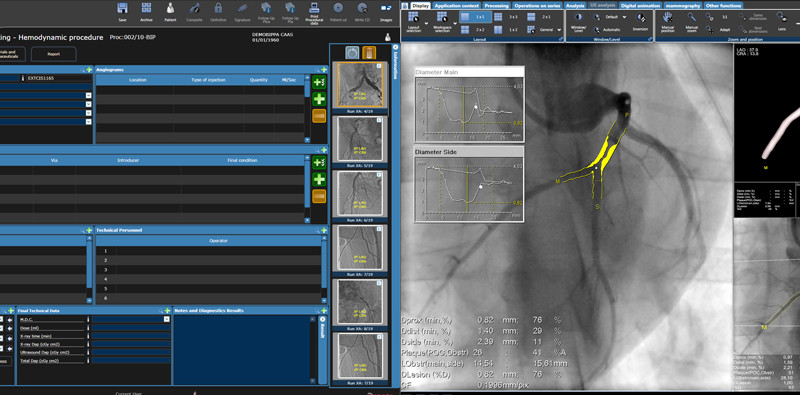Switch to the Analysis tab
This screenshot has height=395, width=800.
[x=575, y=5]
